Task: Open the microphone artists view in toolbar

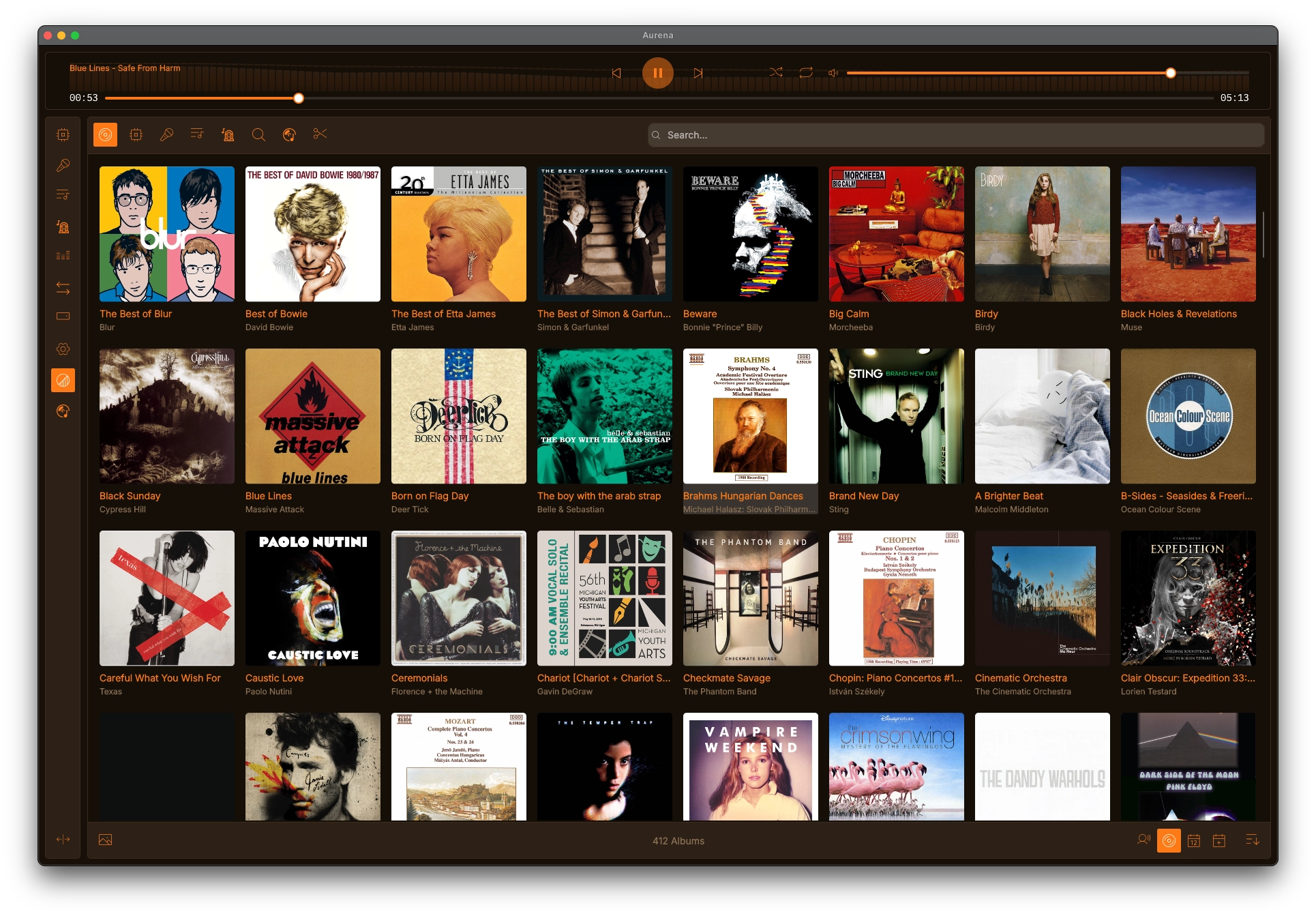Action: click(x=166, y=134)
